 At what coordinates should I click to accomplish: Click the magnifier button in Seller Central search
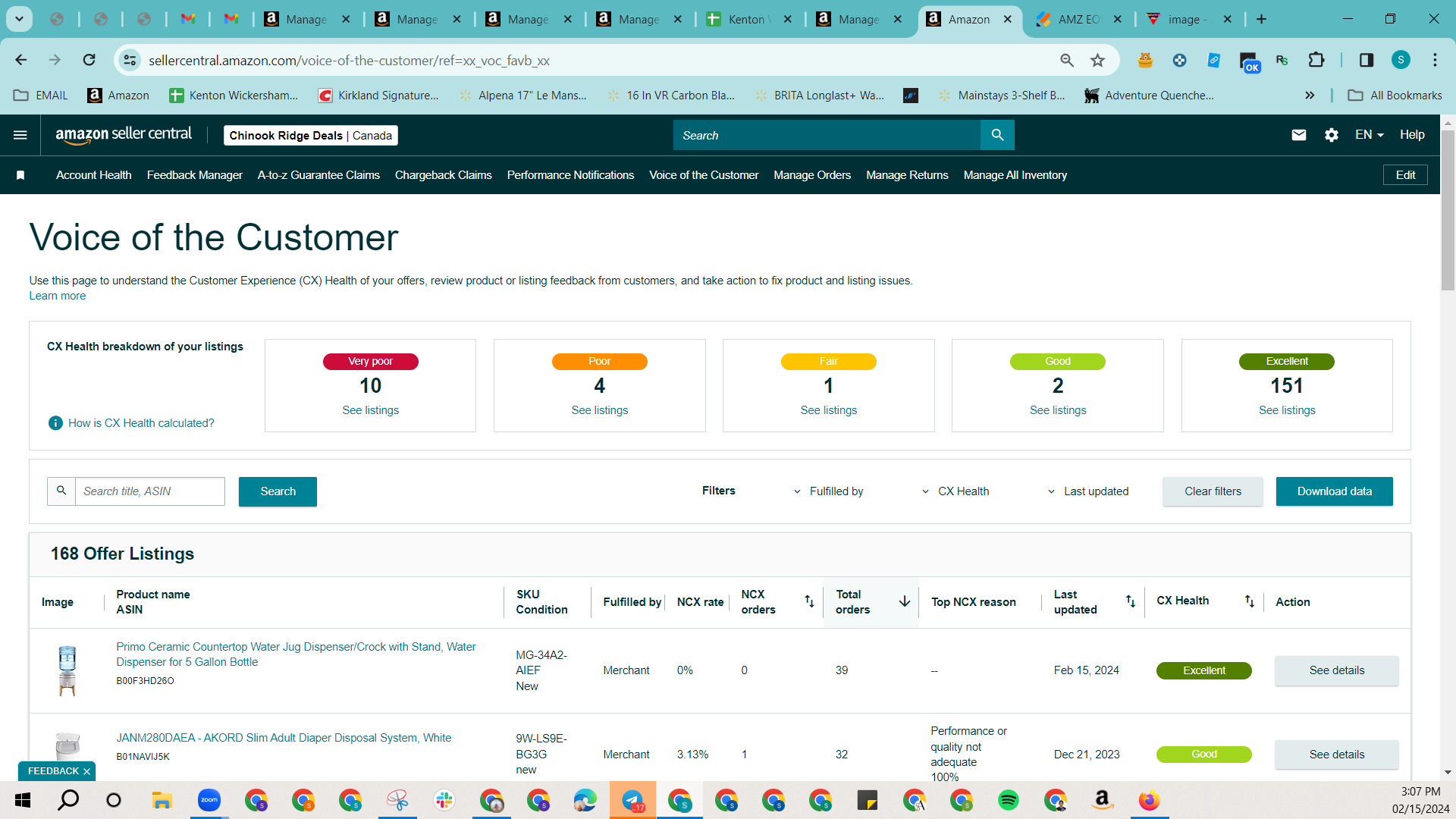(x=997, y=135)
